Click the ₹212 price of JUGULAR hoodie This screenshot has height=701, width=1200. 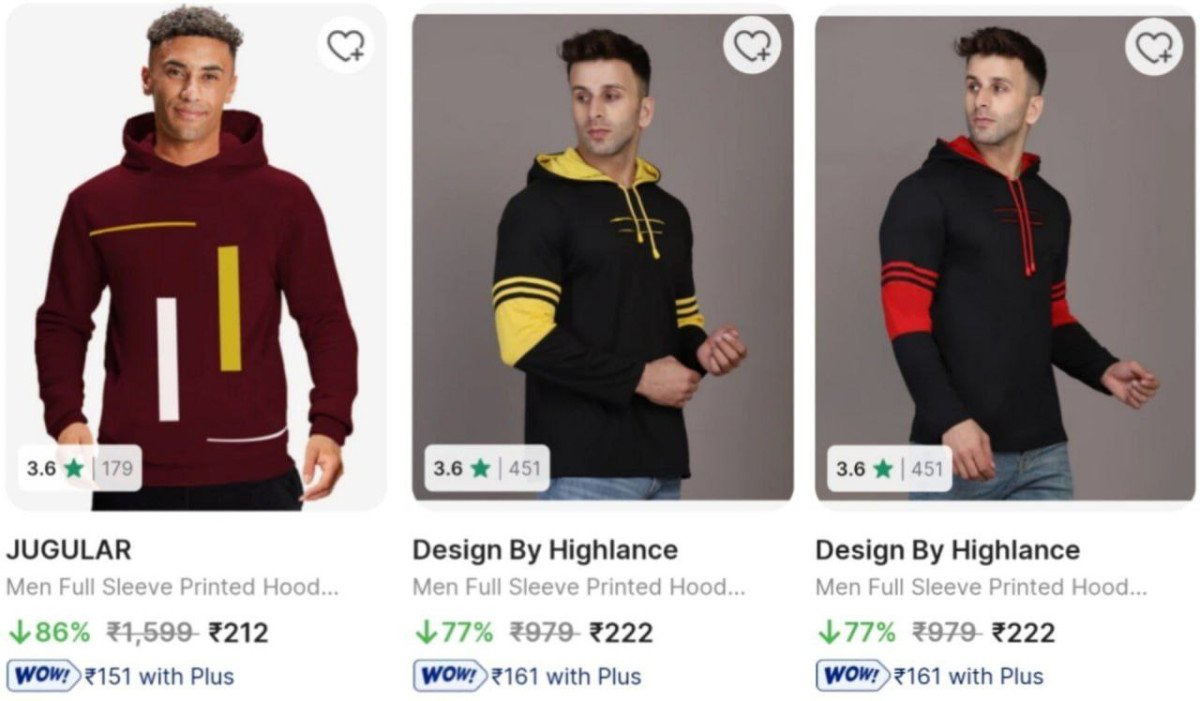[x=239, y=632]
